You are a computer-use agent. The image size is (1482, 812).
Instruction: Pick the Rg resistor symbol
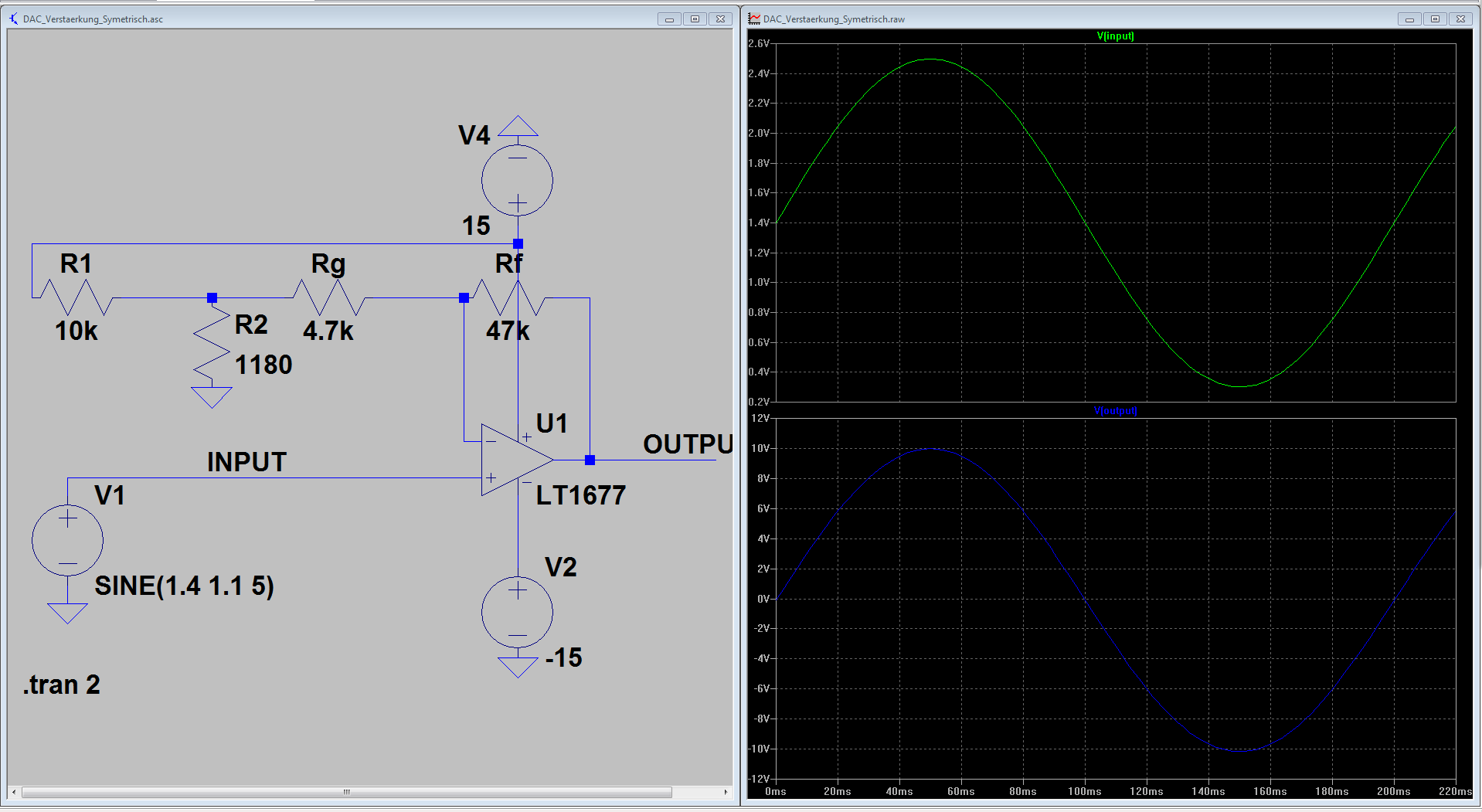[x=329, y=297]
